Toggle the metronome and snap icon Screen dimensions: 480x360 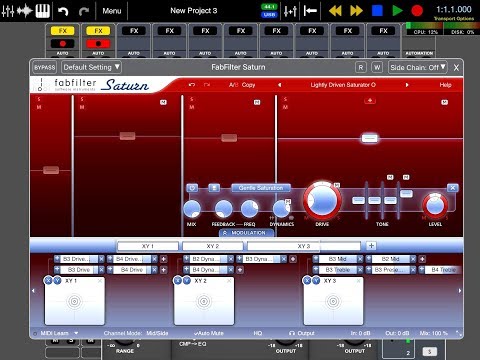[x=290, y=11]
